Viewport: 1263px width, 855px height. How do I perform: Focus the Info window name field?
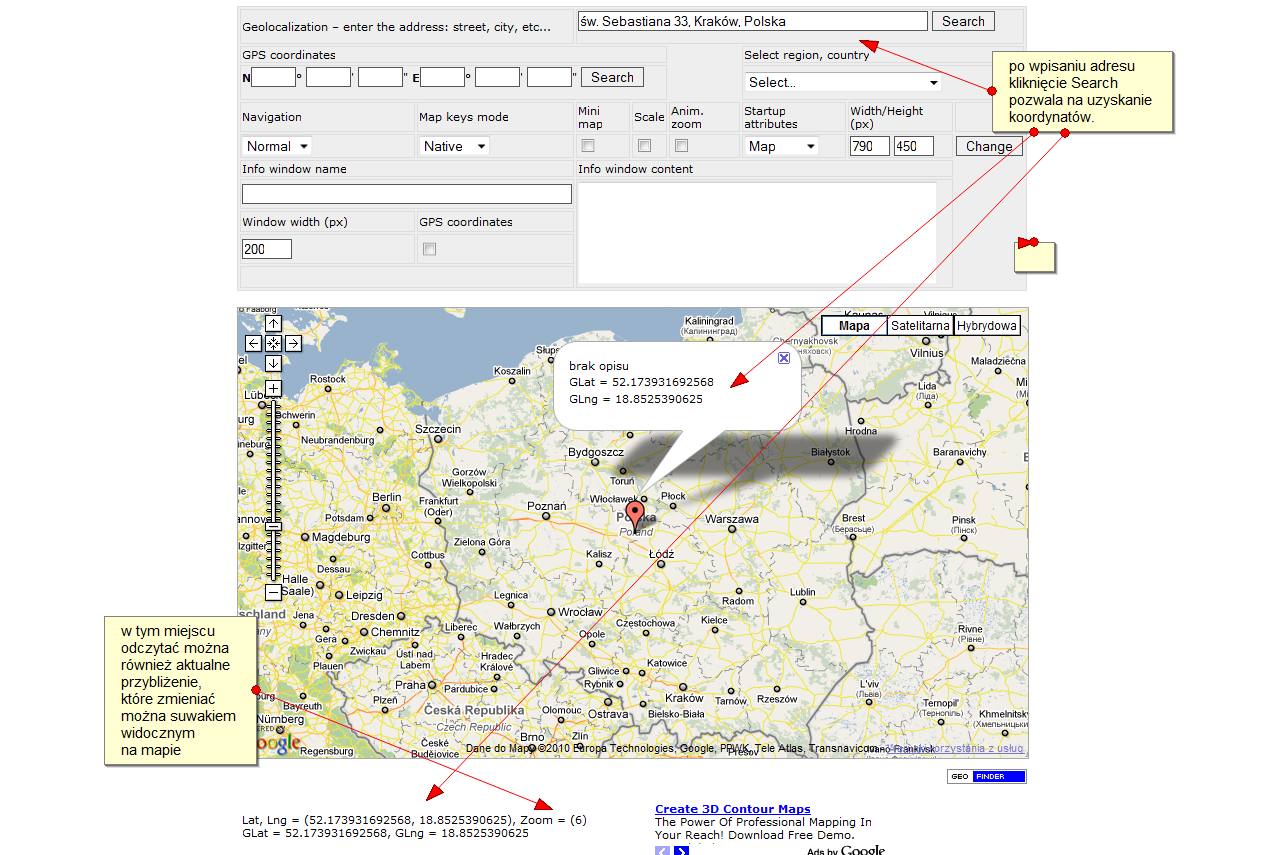click(x=407, y=194)
